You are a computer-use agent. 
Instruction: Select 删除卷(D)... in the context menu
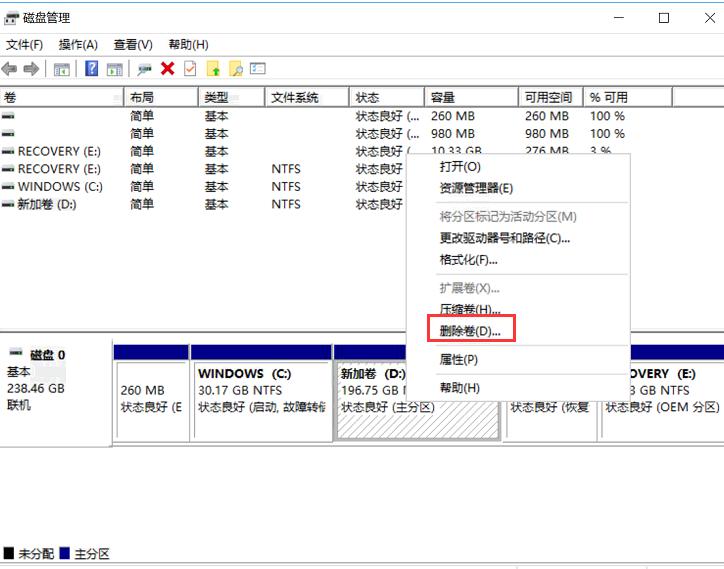(518, 331)
